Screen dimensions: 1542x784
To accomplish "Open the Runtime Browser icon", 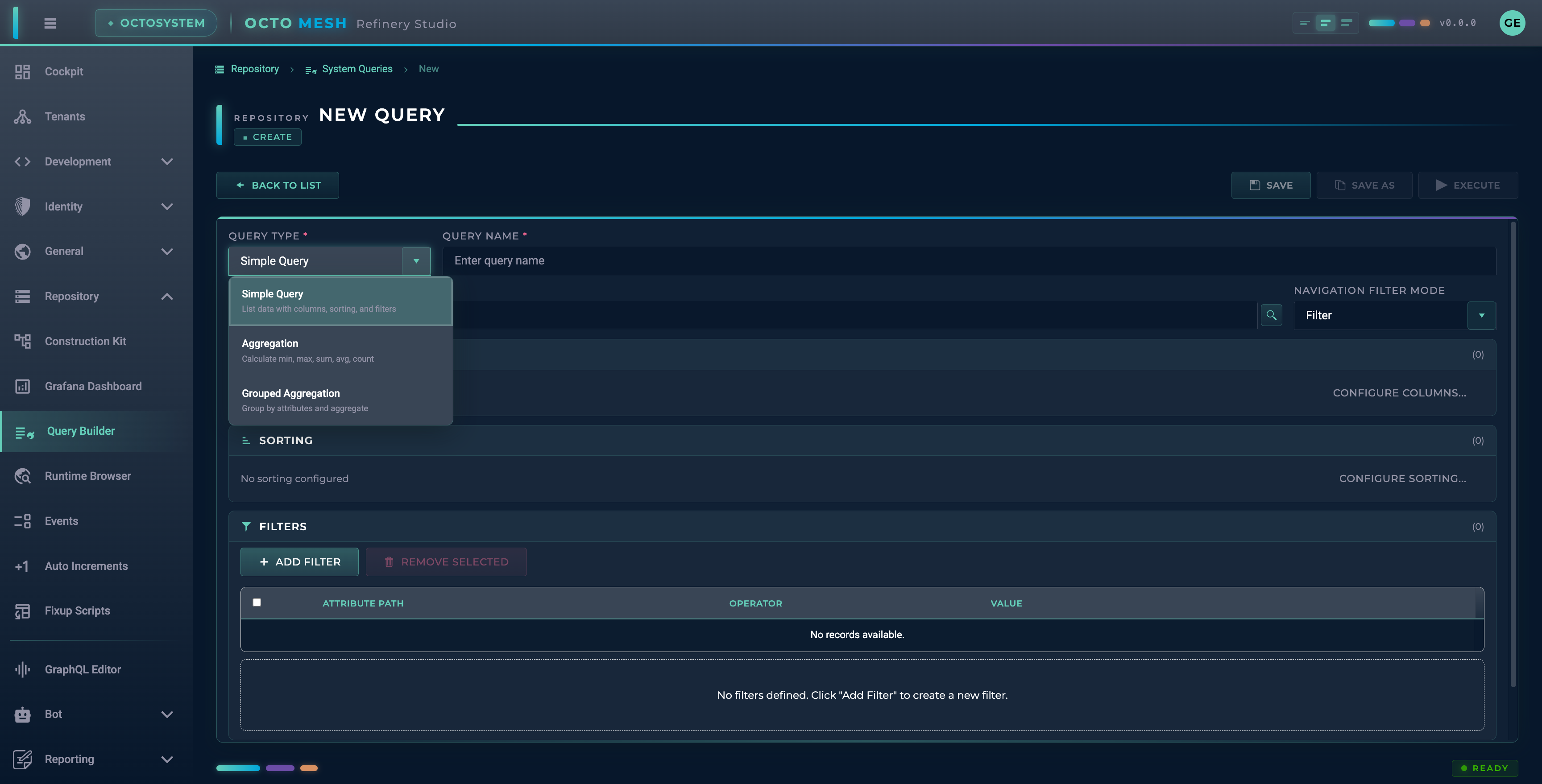I will (22, 476).
